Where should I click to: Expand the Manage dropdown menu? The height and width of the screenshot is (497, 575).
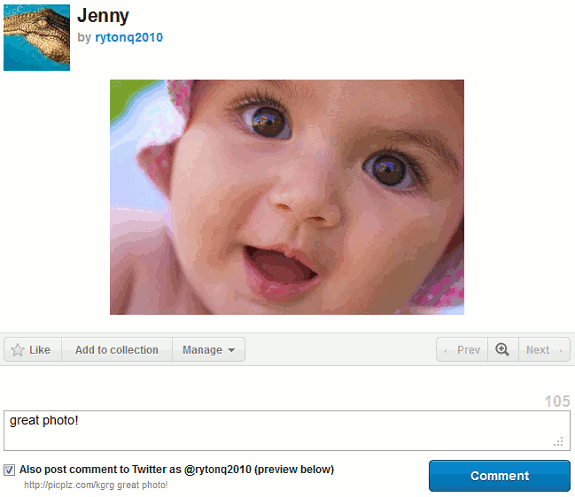click(209, 350)
